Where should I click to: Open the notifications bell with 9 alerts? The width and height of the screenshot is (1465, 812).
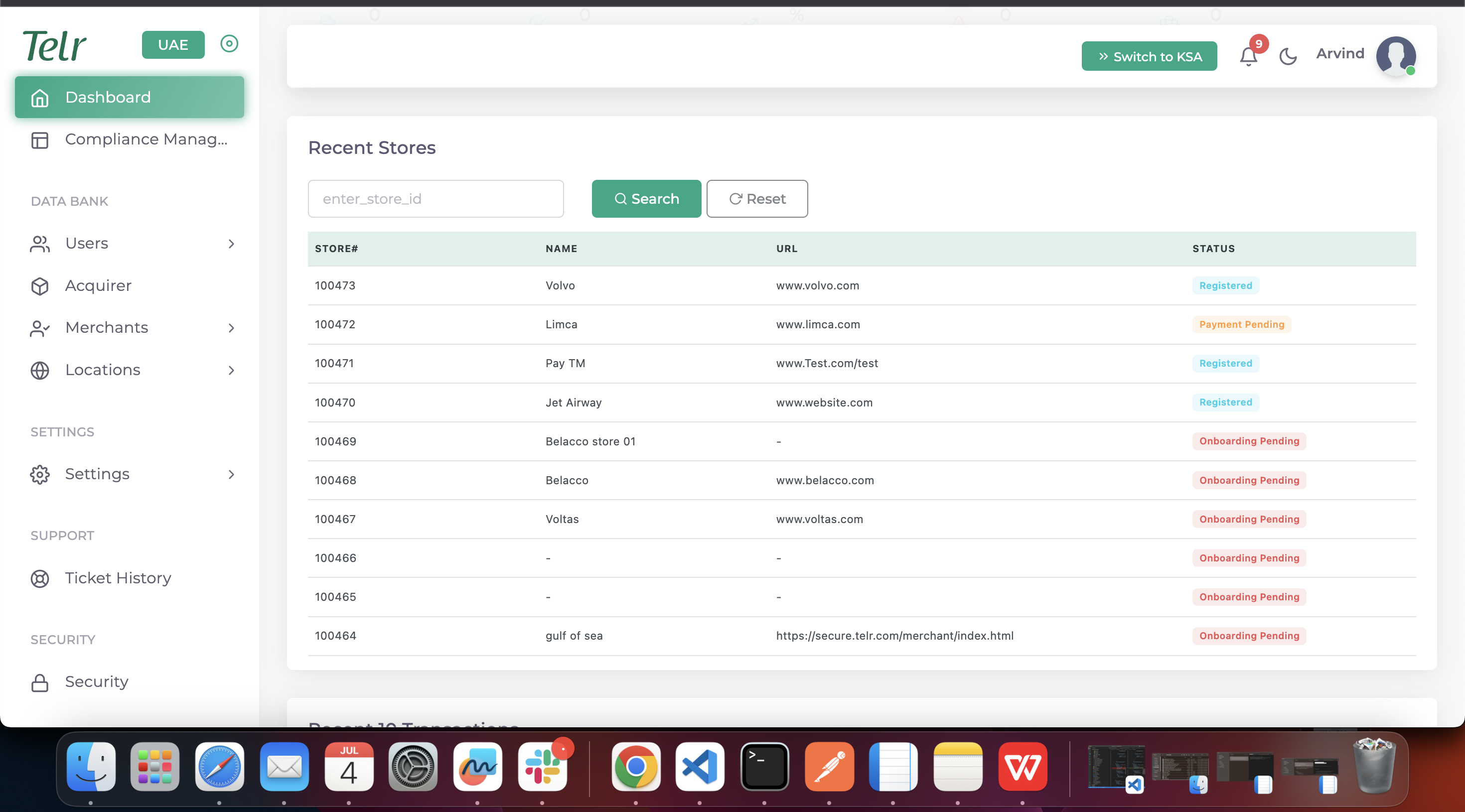1249,56
